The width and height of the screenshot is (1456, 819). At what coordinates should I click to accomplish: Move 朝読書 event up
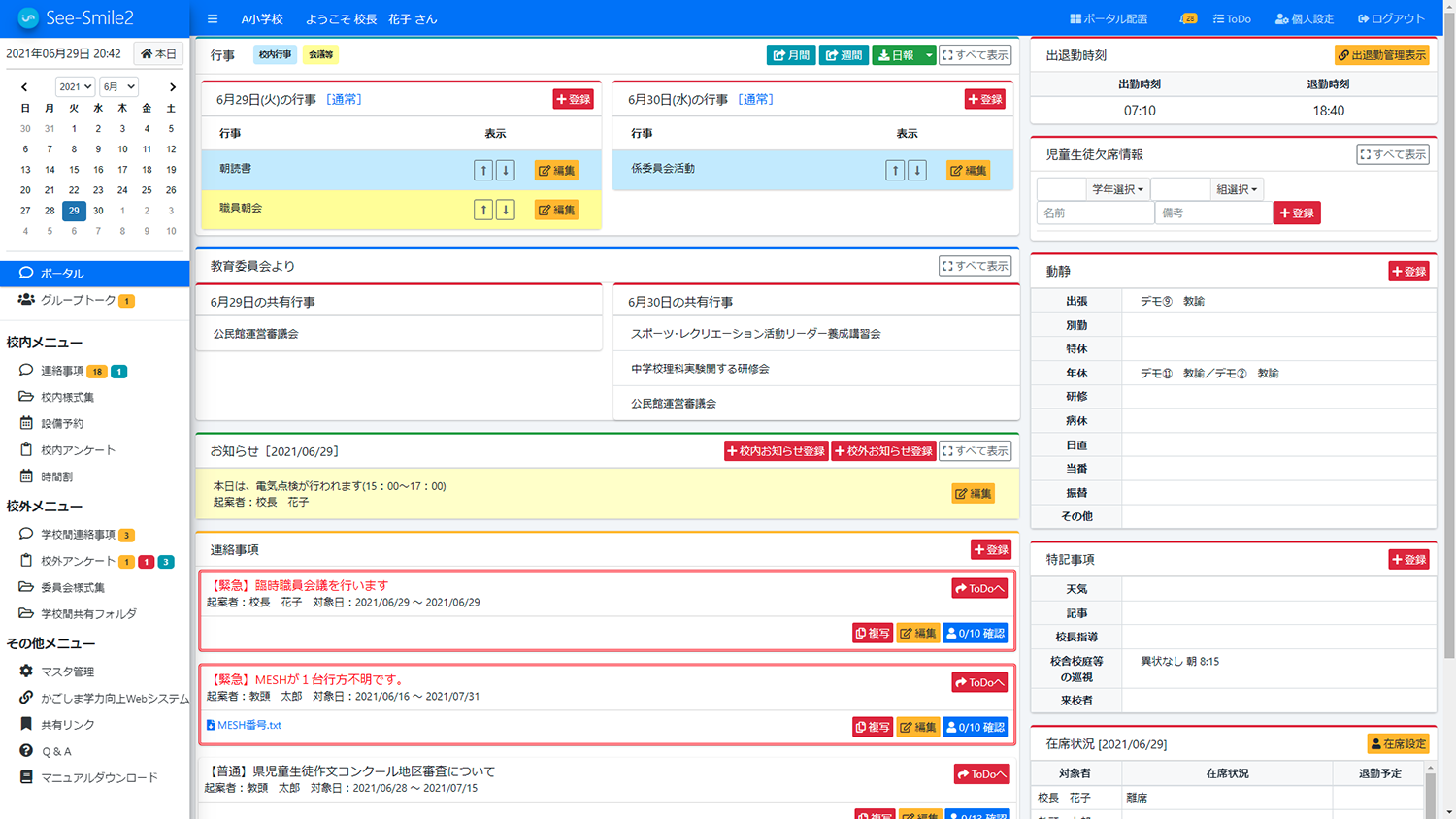coord(483,170)
